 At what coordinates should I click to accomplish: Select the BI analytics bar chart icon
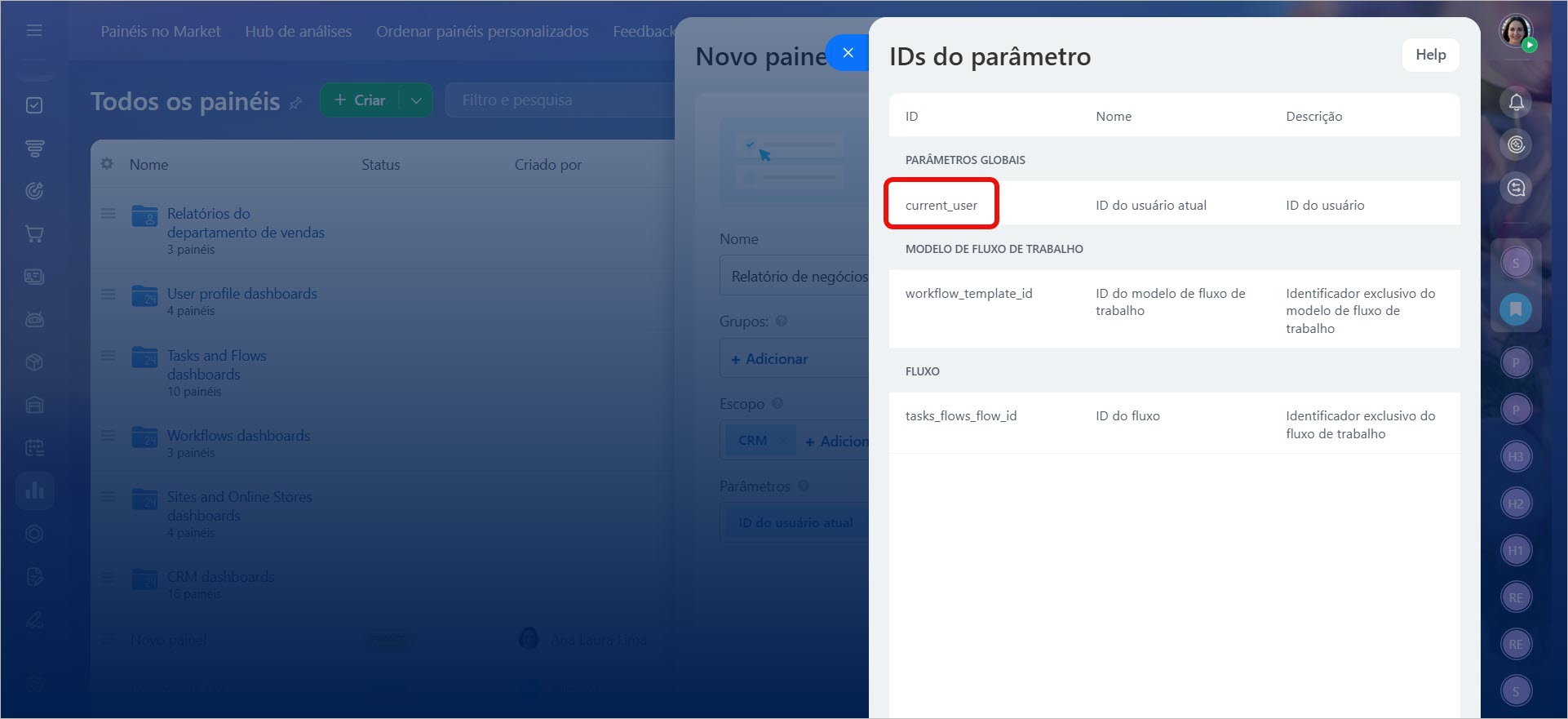point(34,490)
